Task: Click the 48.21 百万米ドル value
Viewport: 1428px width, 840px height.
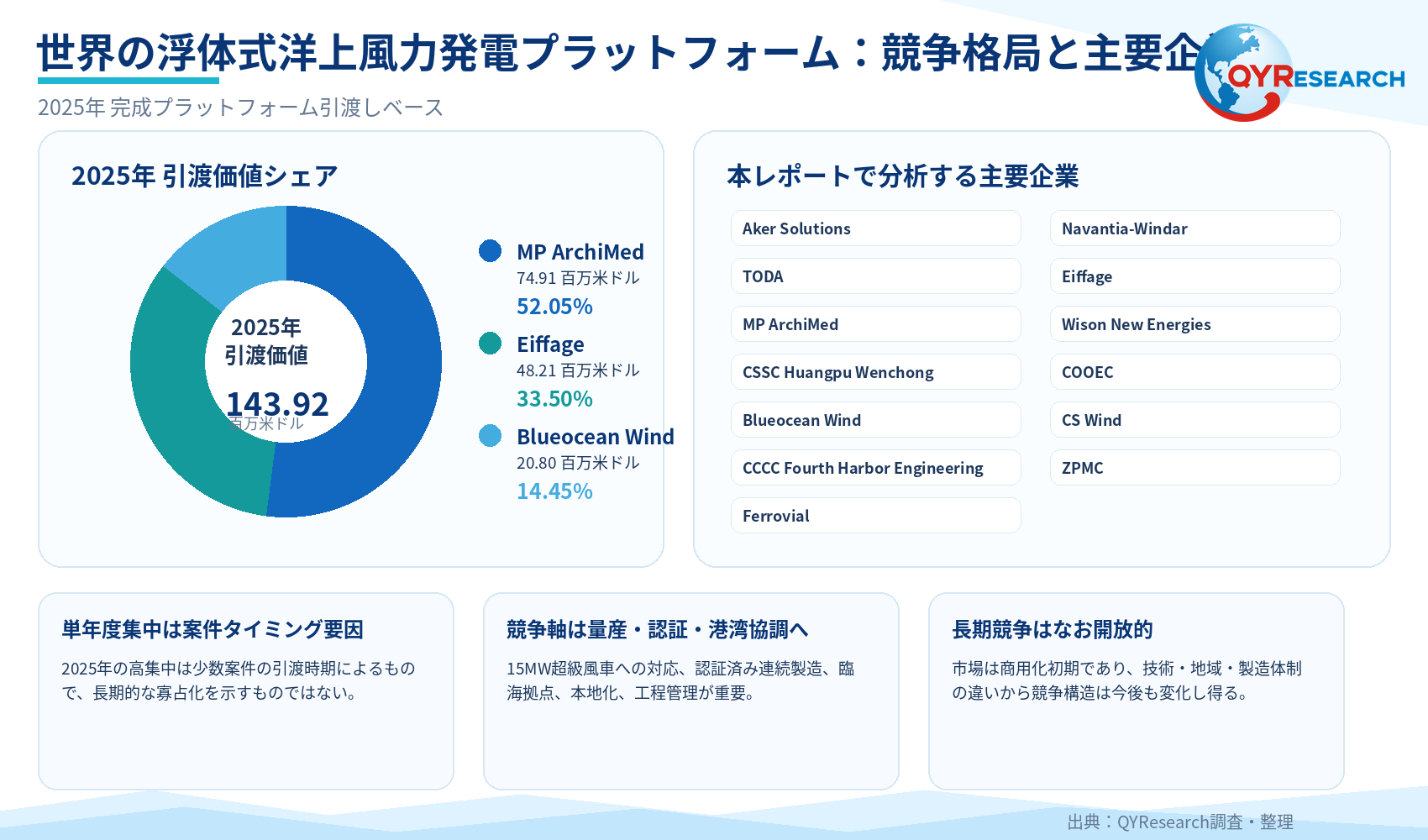Action: point(578,370)
